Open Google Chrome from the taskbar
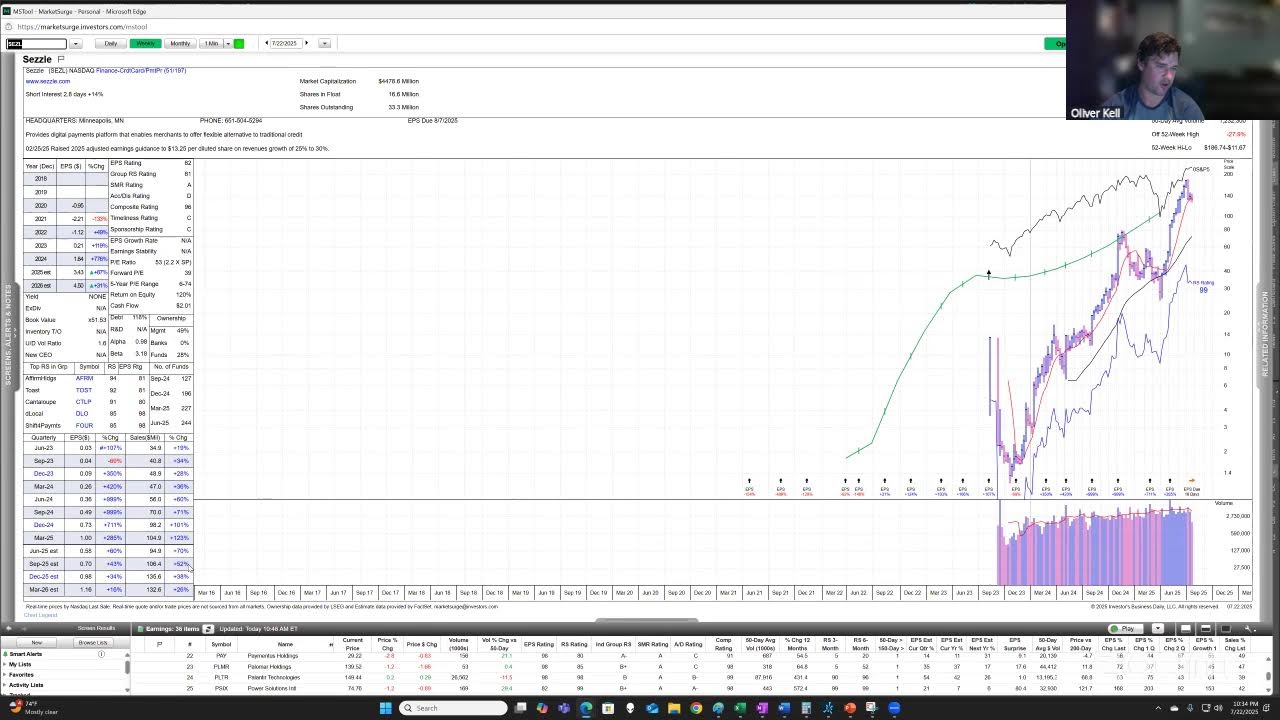Image resolution: width=1280 pixels, height=720 pixels. (x=696, y=708)
